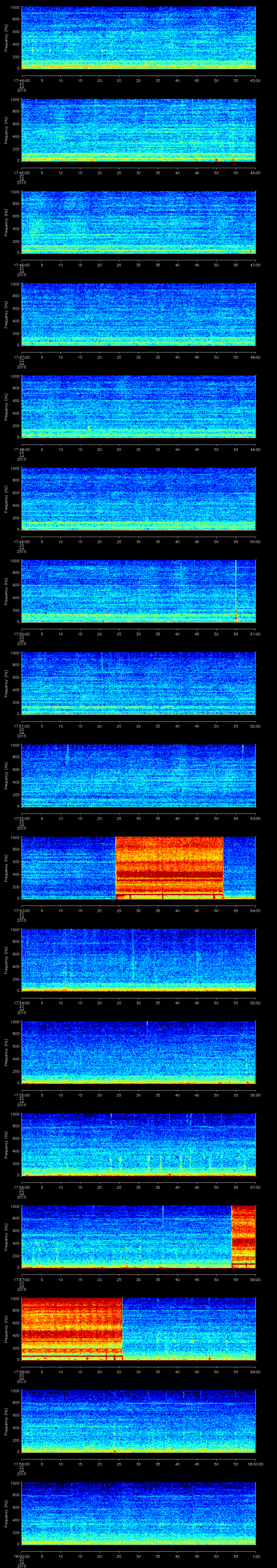Click the 17:56:00 start time label
Screen dimensions: 277x1568
tap(21, 1187)
